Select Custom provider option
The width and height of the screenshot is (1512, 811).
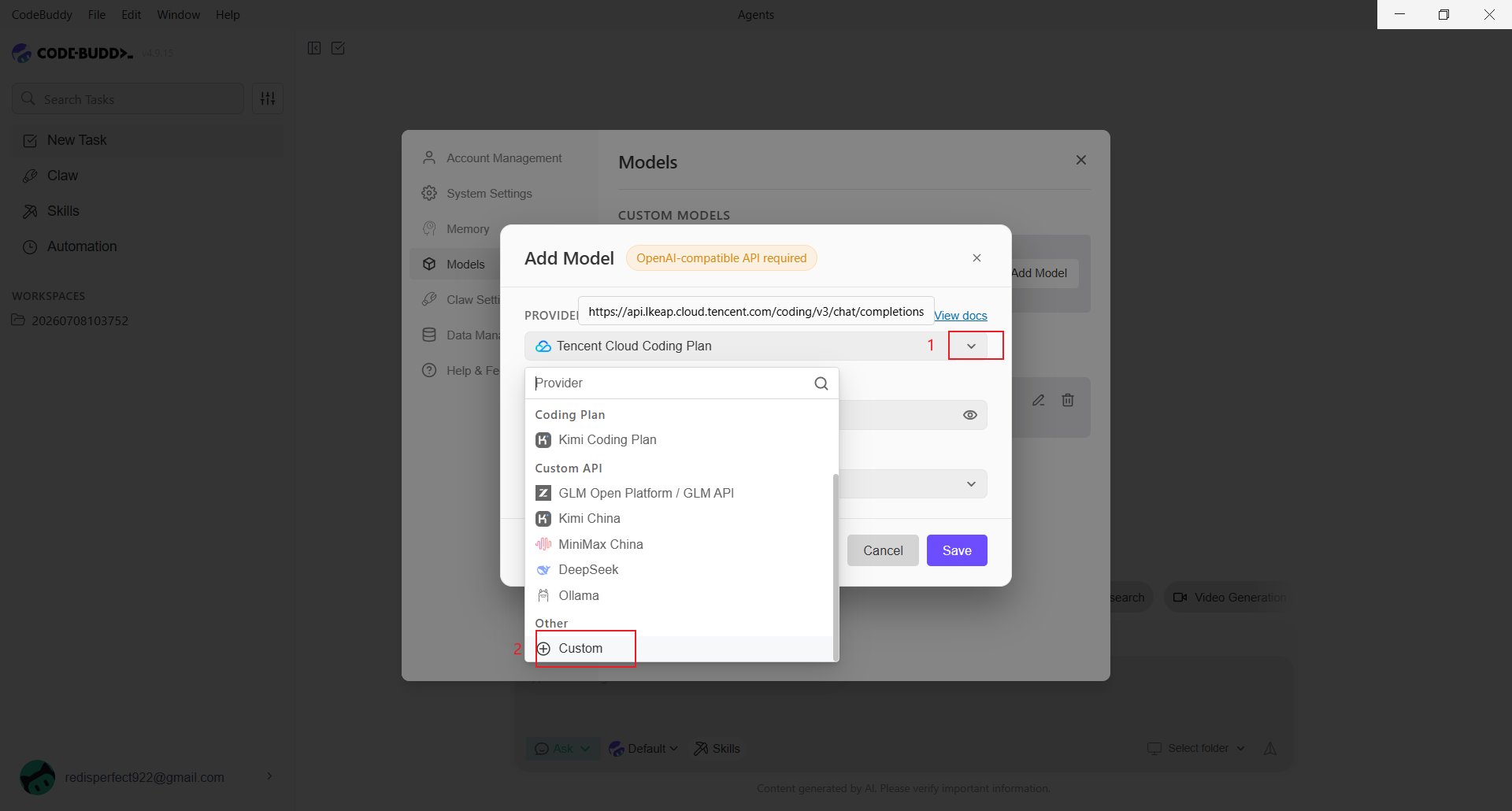click(x=678, y=649)
